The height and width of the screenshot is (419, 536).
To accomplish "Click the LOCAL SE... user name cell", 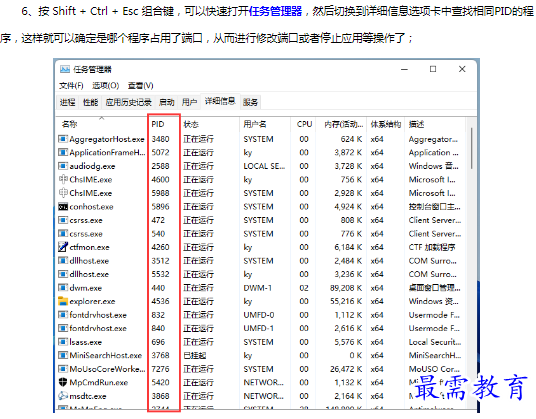I will point(264,166).
